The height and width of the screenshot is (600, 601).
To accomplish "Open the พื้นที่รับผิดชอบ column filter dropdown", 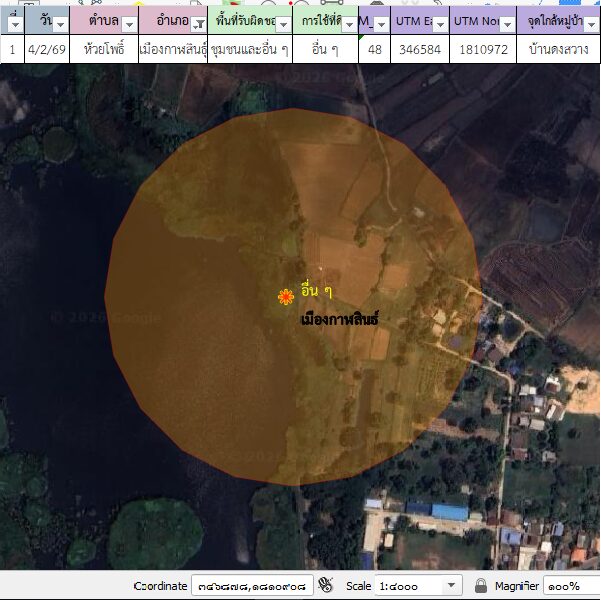I will pos(283,23).
